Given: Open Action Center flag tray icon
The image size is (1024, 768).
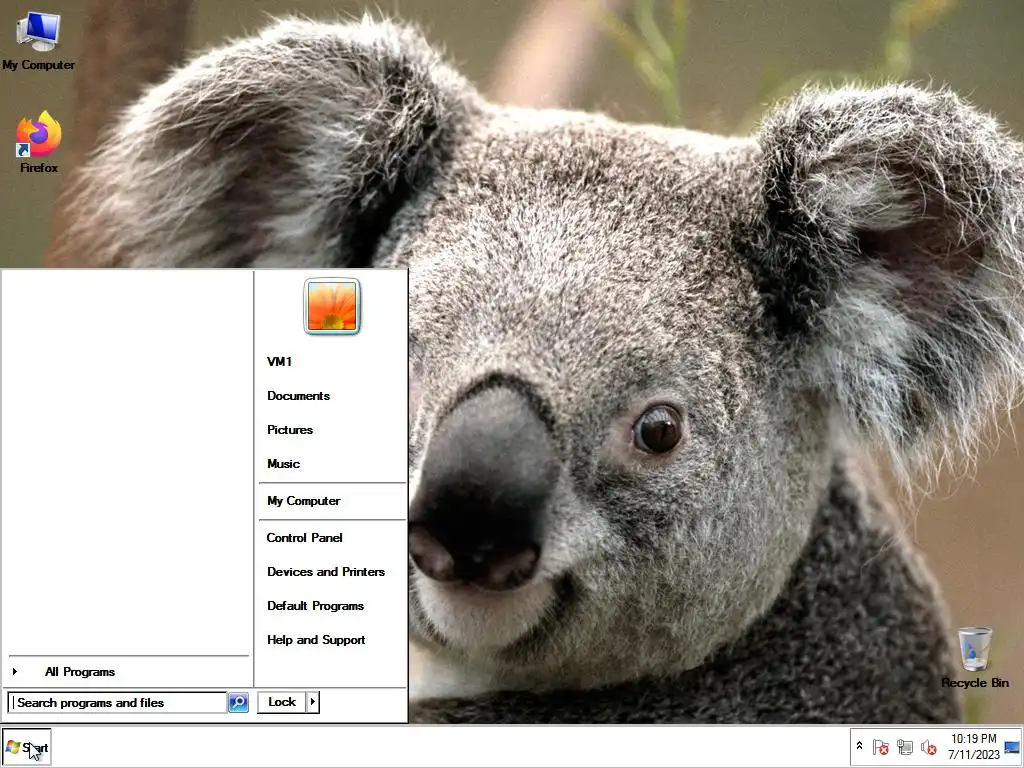Looking at the screenshot, I should click(x=880, y=747).
